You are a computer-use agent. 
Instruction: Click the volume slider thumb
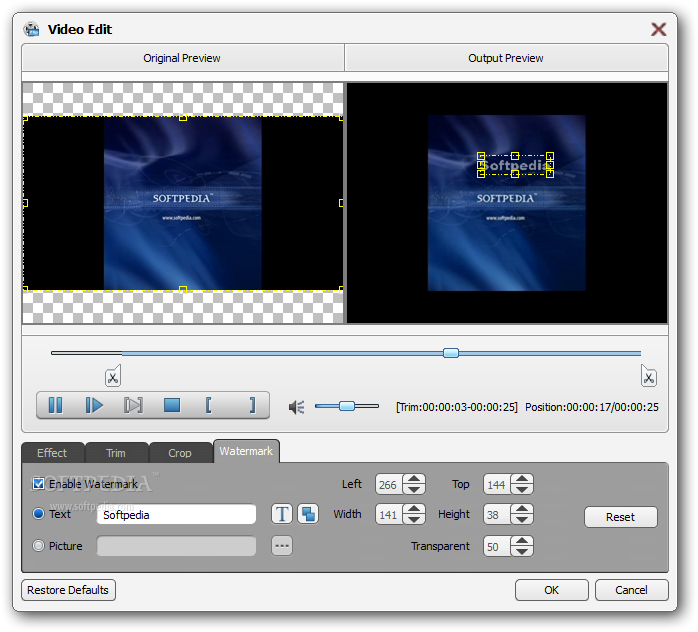pos(346,406)
